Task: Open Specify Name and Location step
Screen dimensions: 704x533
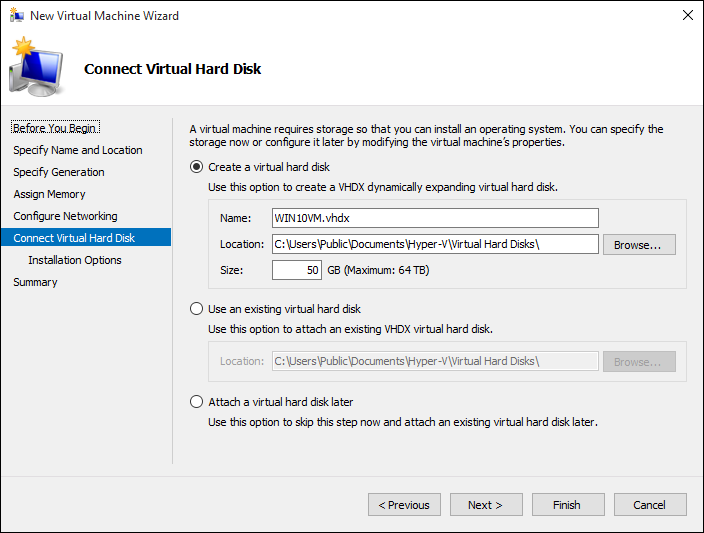Action: click(78, 150)
